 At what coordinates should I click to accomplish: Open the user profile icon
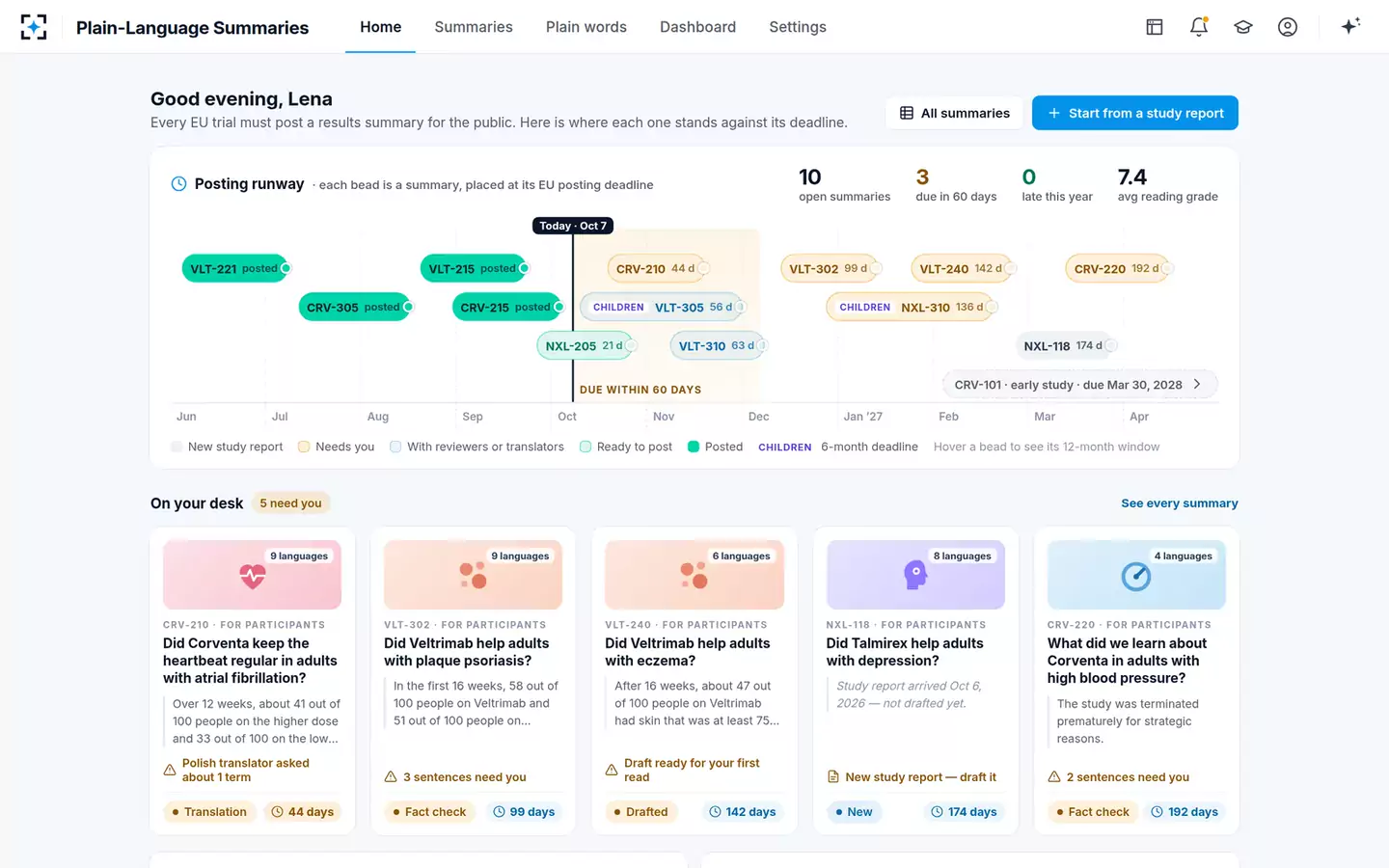[1288, 27]
